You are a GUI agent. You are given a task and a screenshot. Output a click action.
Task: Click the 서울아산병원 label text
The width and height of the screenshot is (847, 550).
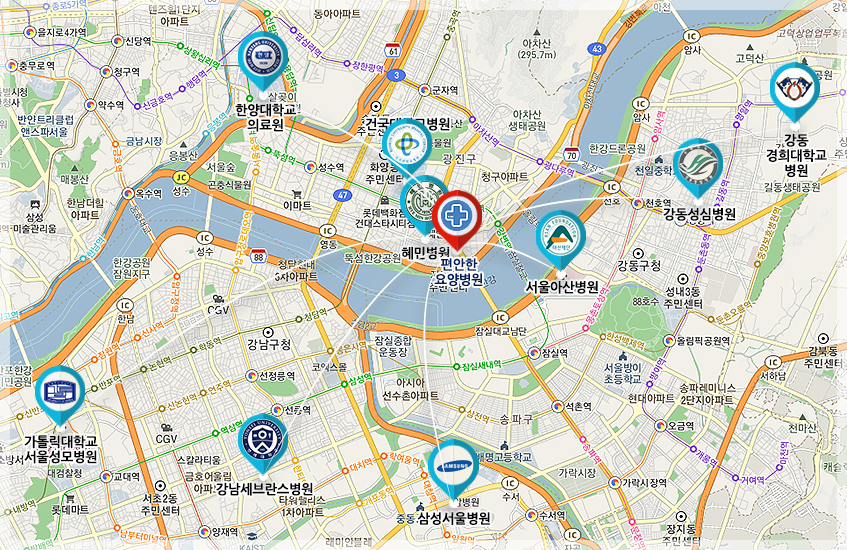coord(562,287)
